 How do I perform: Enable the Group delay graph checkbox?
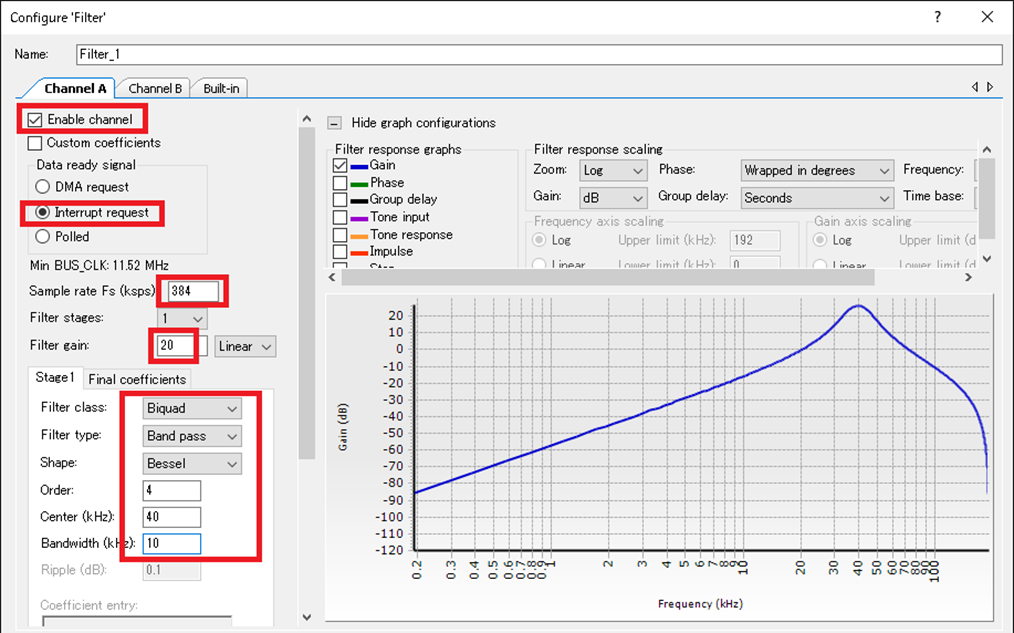click(340, 200)
